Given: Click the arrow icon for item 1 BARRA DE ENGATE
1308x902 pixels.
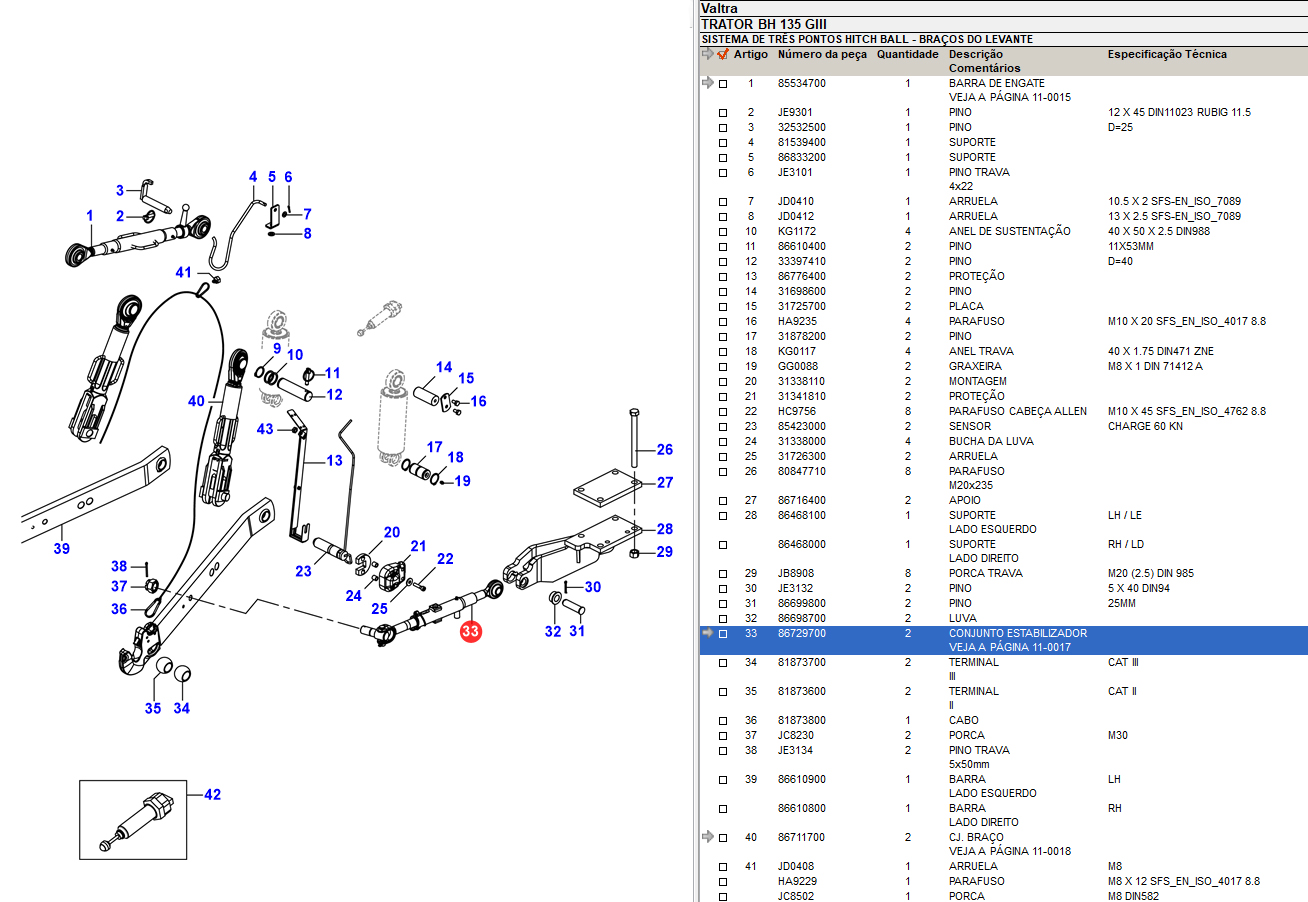Looking at the screenshot, I should coord(708,83).
